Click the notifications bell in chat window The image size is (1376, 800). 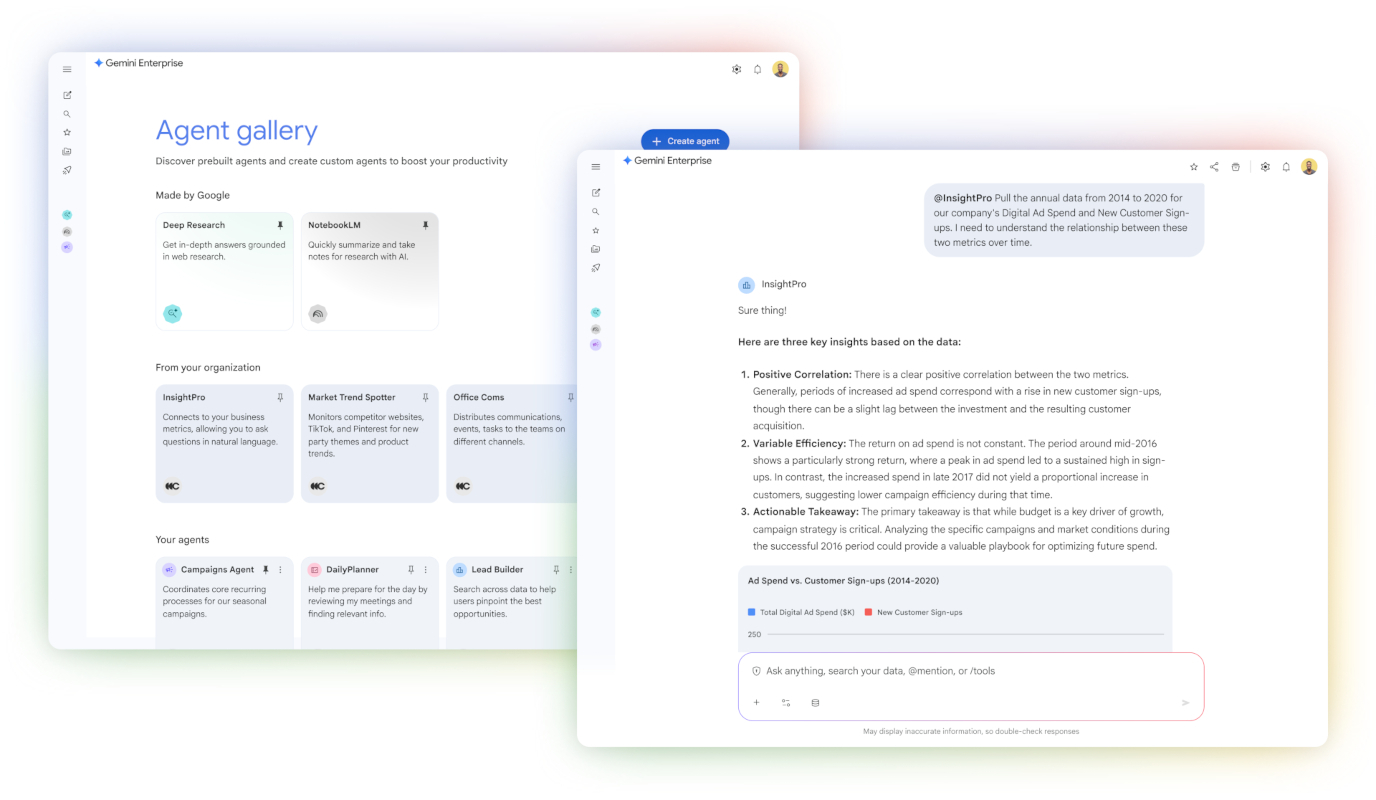click(1286, 167)
